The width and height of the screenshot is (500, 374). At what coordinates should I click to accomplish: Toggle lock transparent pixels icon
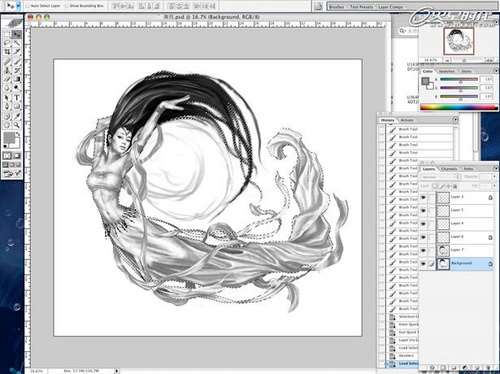(436, 186)
